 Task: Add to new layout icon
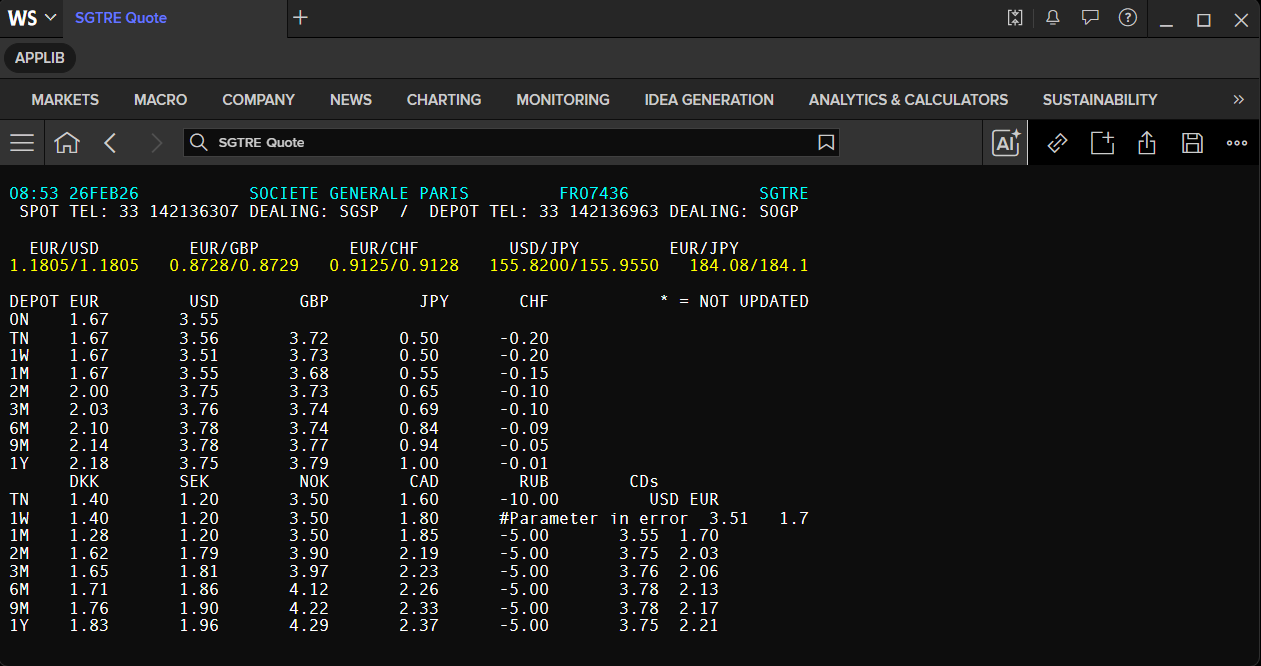1102,143
